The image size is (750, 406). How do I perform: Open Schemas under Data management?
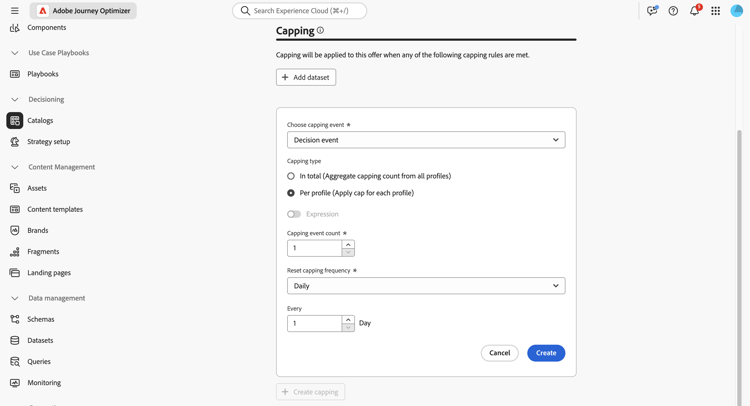tap(41, 319)
